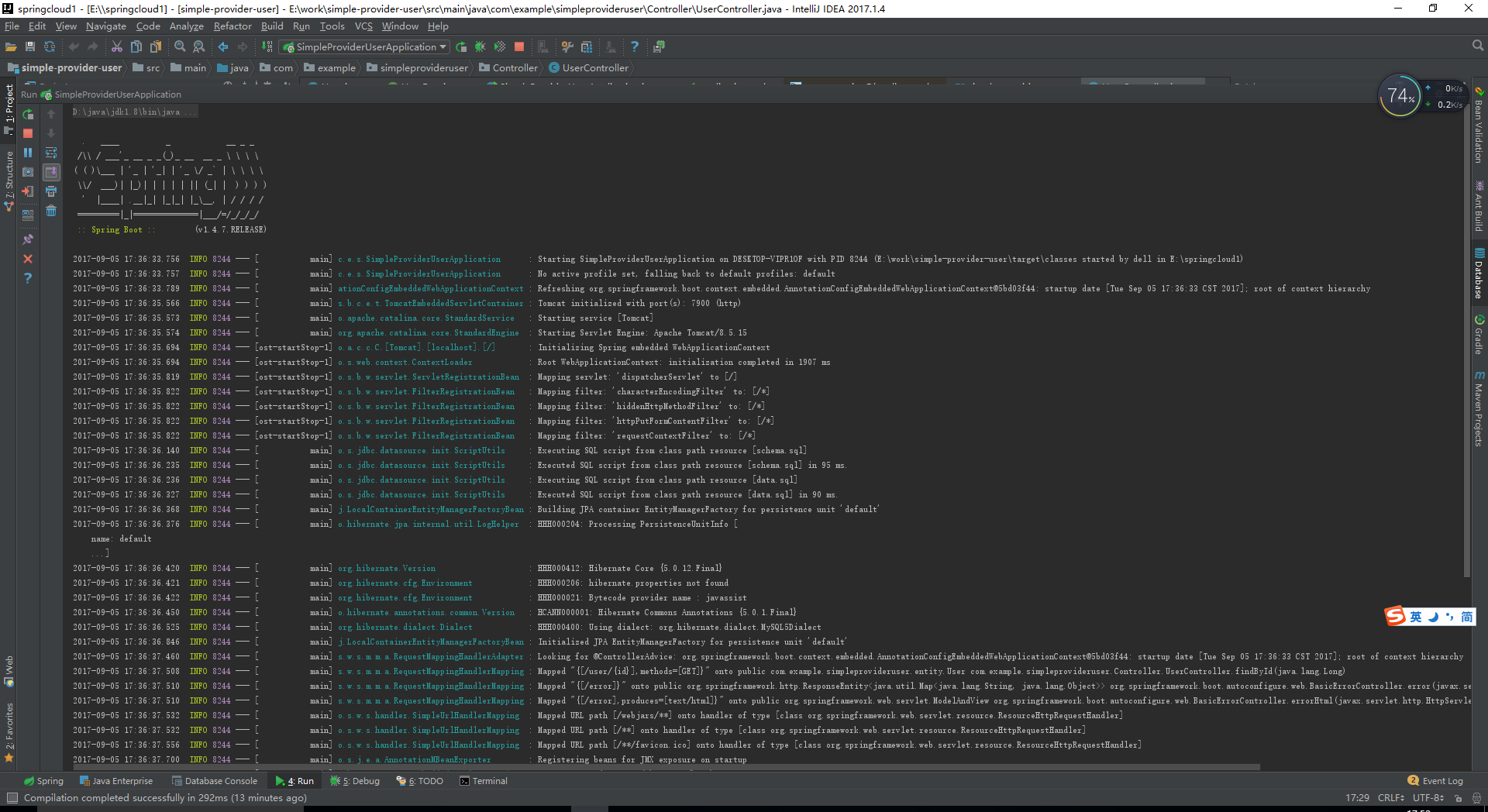Open Run panel help question mark
This screenshot has width=1488, height=812.
[28, 278]
